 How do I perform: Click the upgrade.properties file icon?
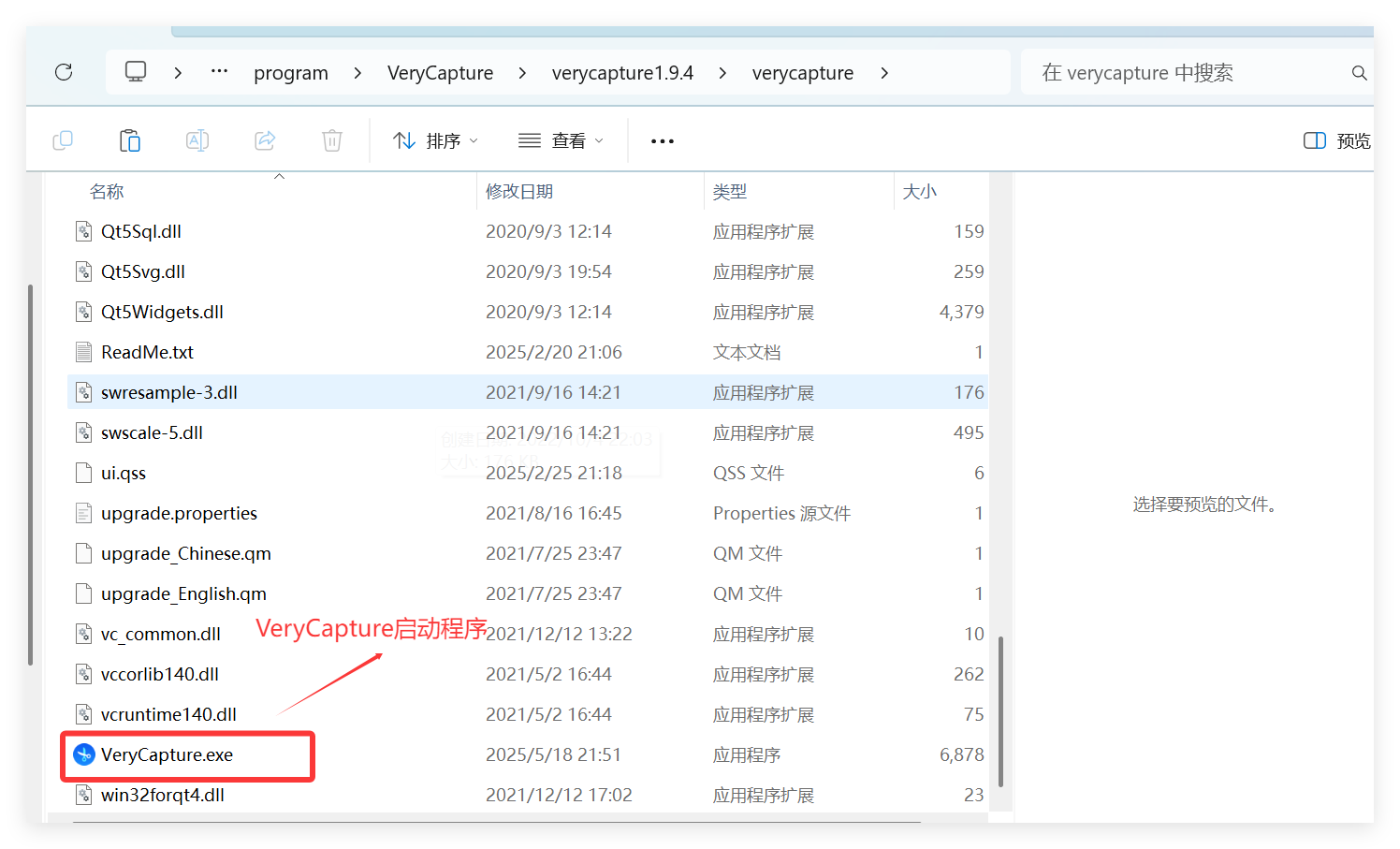[x=84, y=513]
